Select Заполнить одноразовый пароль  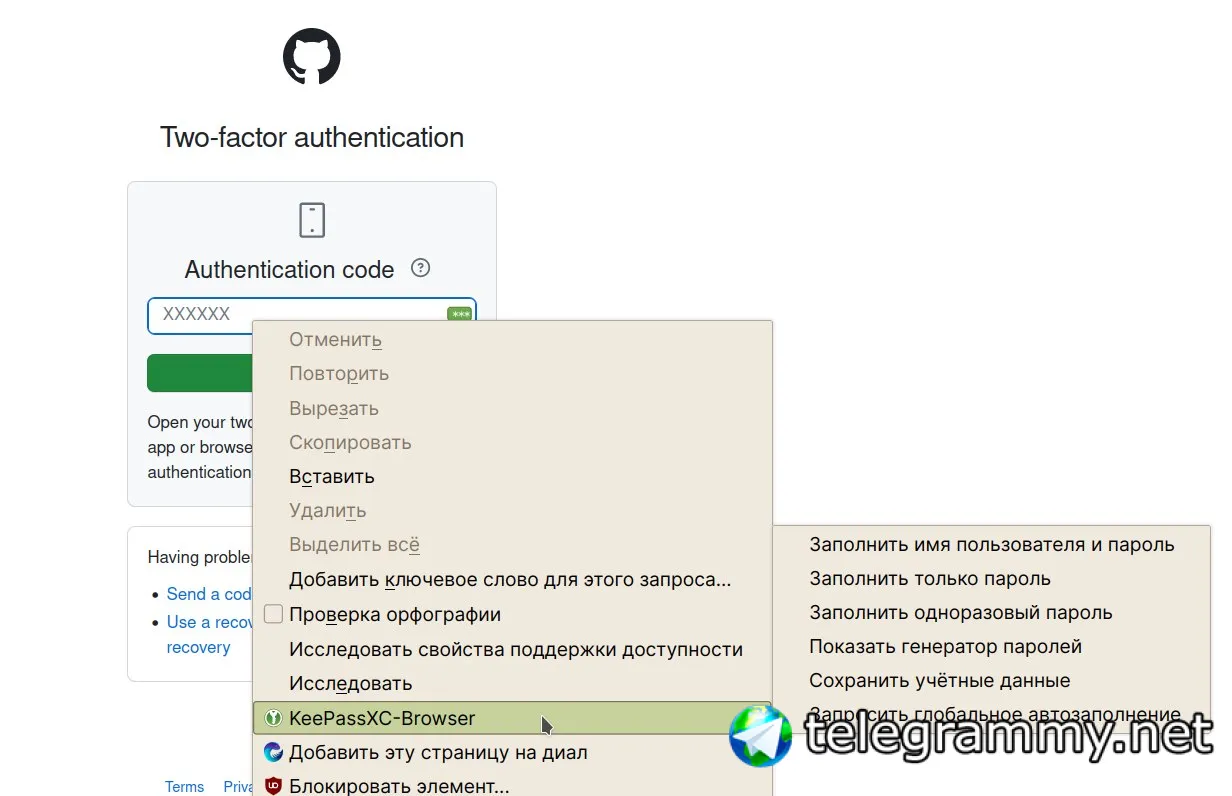(991, 613)
